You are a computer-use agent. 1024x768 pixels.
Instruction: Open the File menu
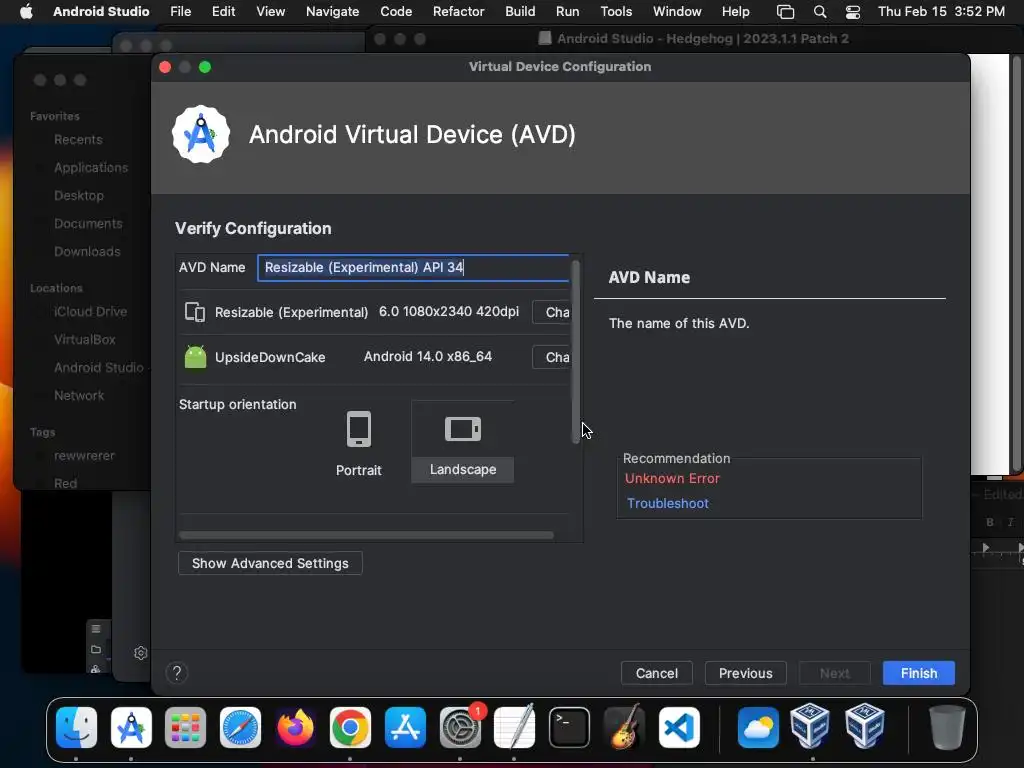(x=180, y=11)
